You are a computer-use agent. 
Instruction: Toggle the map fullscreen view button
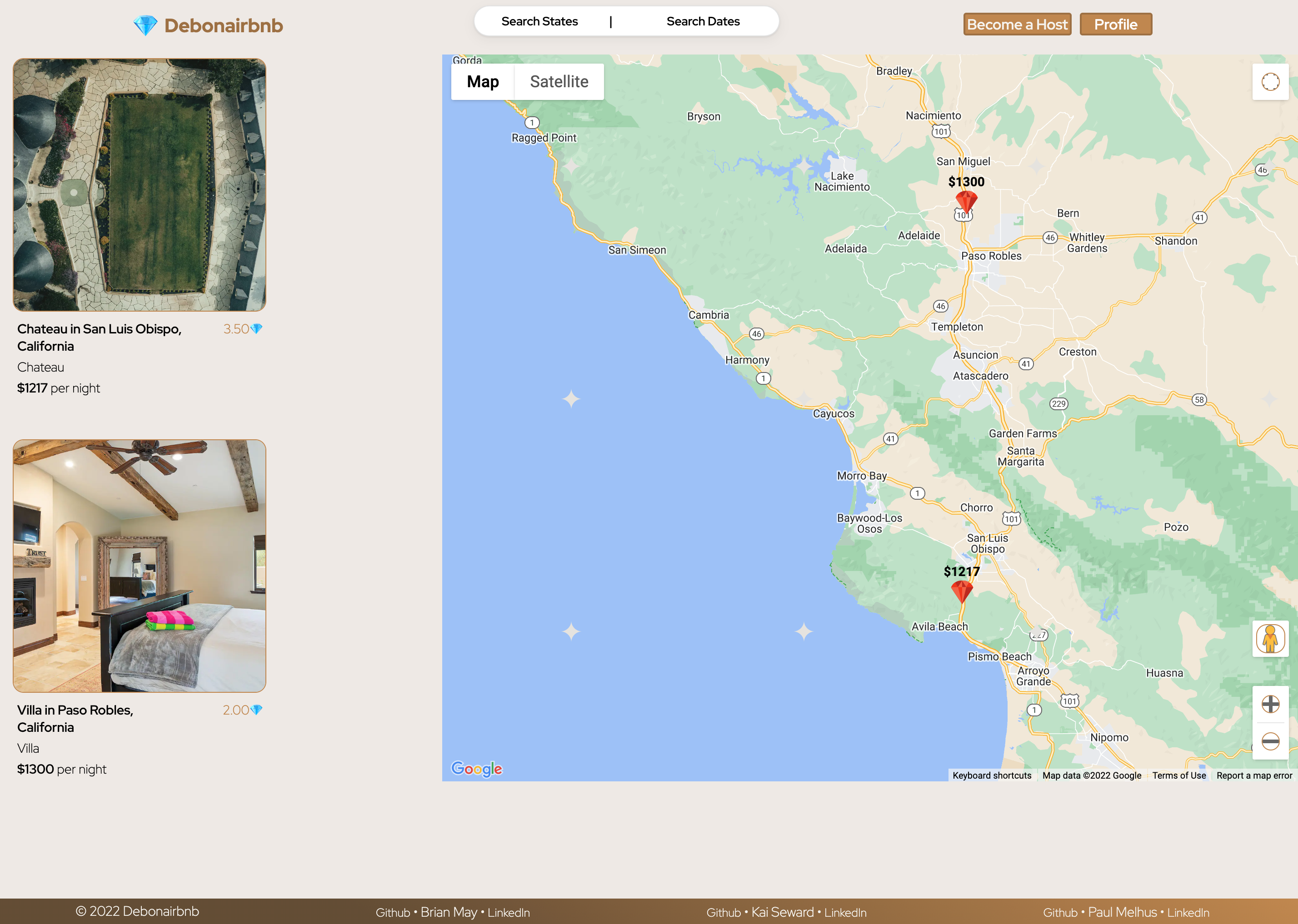(x=1270, y=82)
